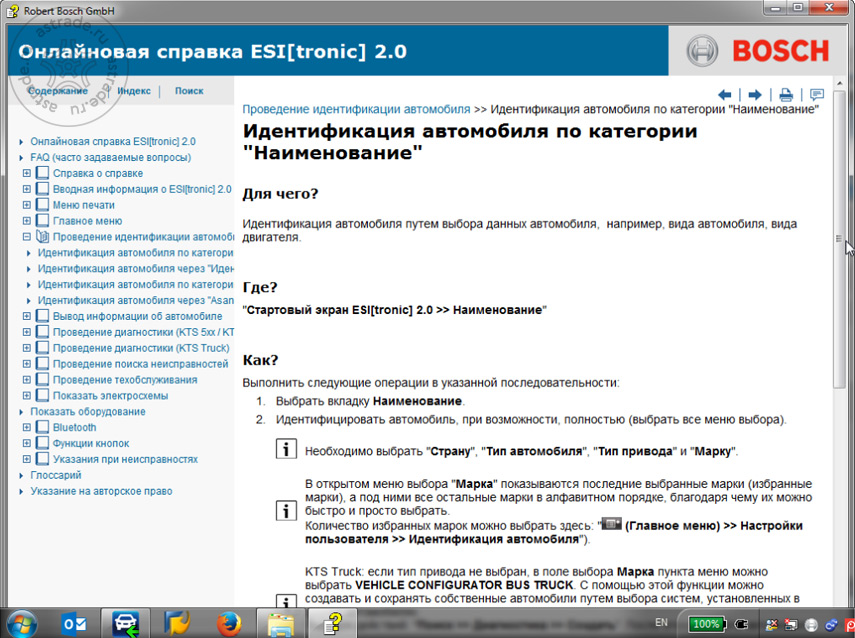Screen dimensions: 855x638
Task: Click book icon beside Проведение техобслуживания
Action: pos(42,379)
